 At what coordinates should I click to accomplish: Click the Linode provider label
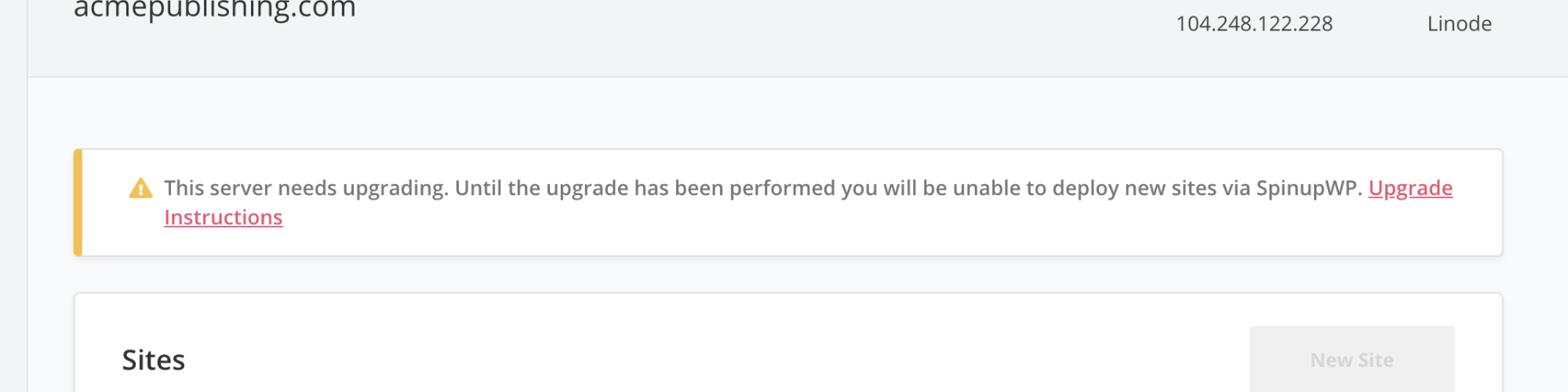pos(1459,24)
